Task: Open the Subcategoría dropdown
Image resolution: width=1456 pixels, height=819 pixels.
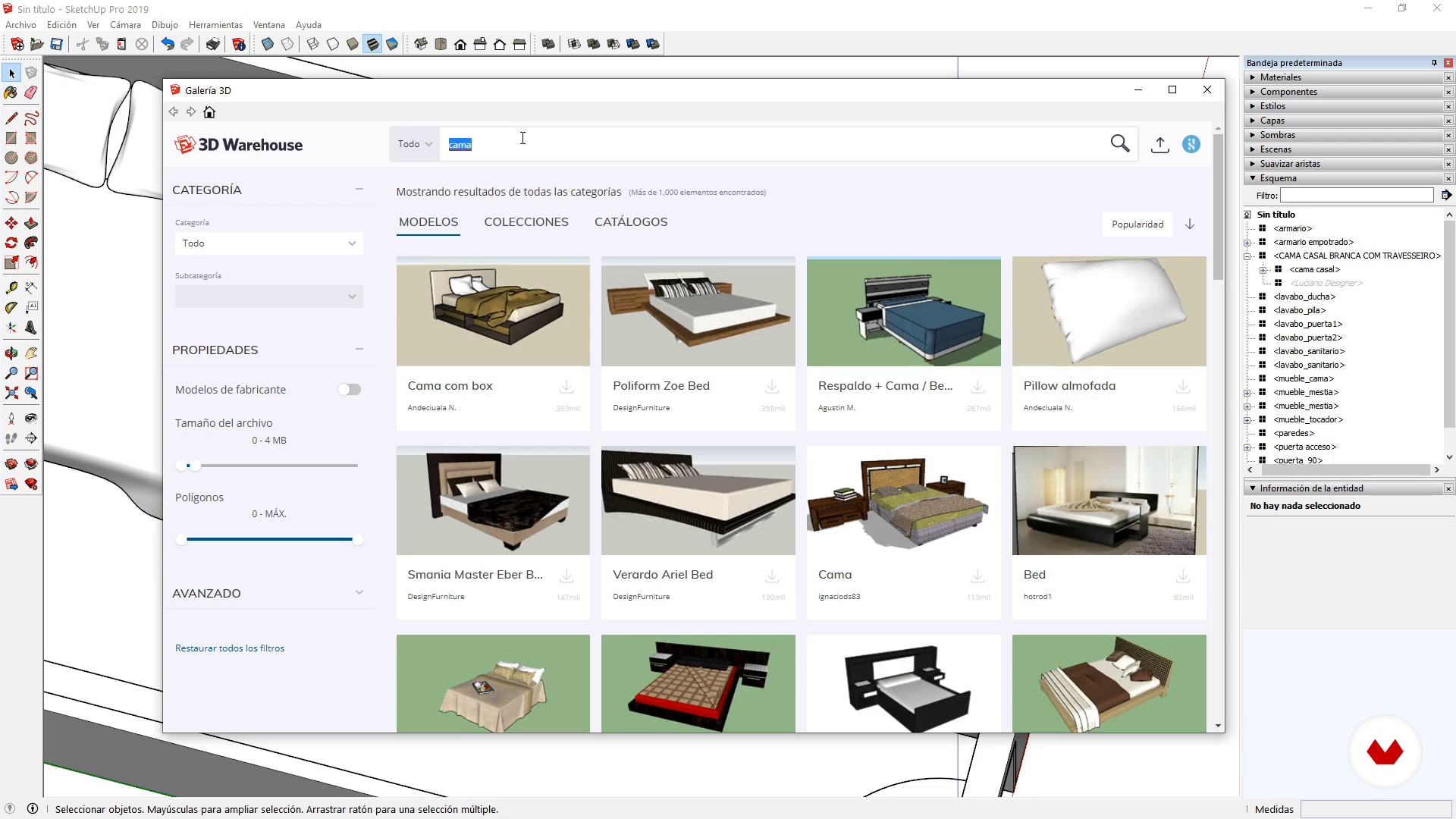Action: 268,297
